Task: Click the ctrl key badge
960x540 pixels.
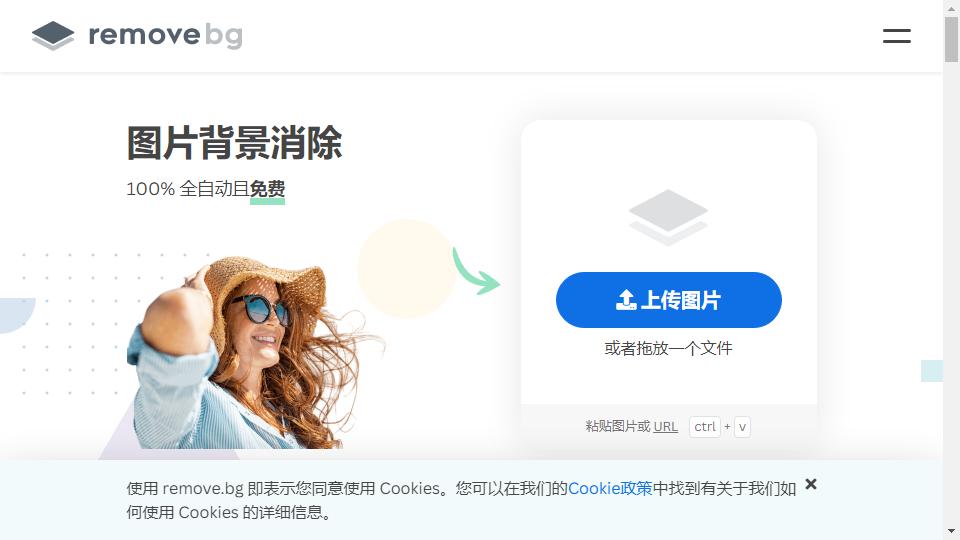Action: pyautogui.click(x=705, y=427)
